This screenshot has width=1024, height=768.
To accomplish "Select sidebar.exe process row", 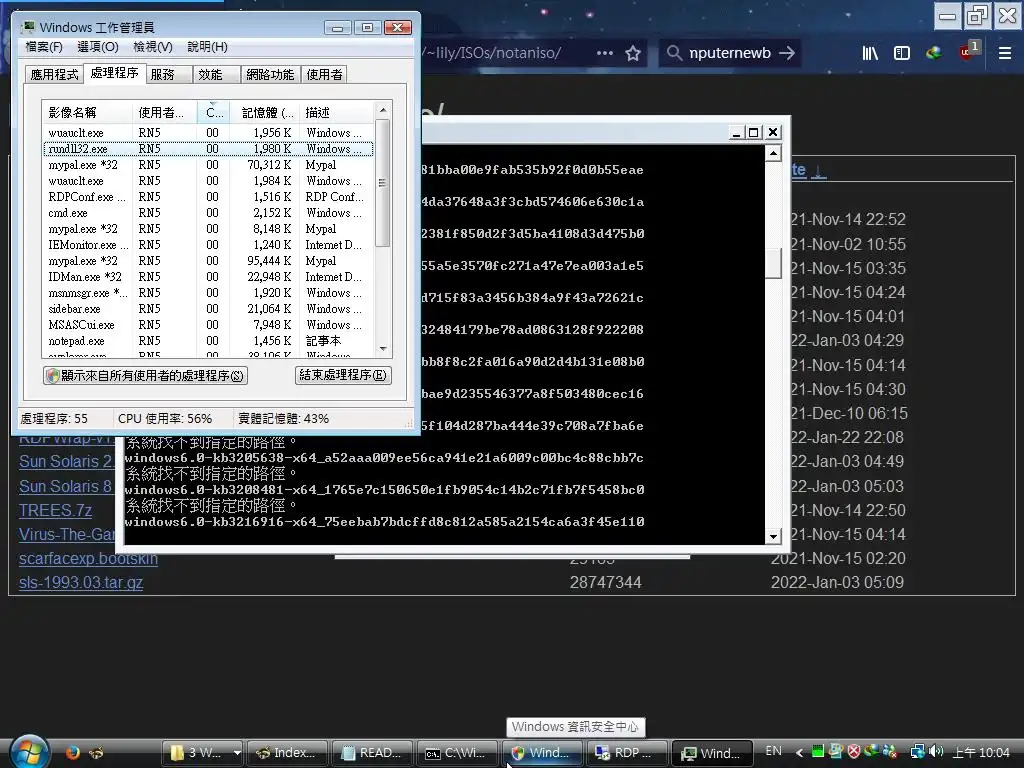I will 208,309.
